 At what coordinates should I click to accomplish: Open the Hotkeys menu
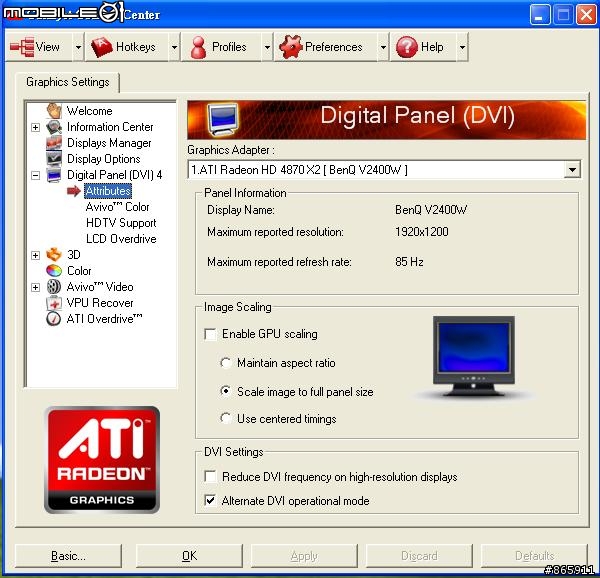click(x=127, y=47)
